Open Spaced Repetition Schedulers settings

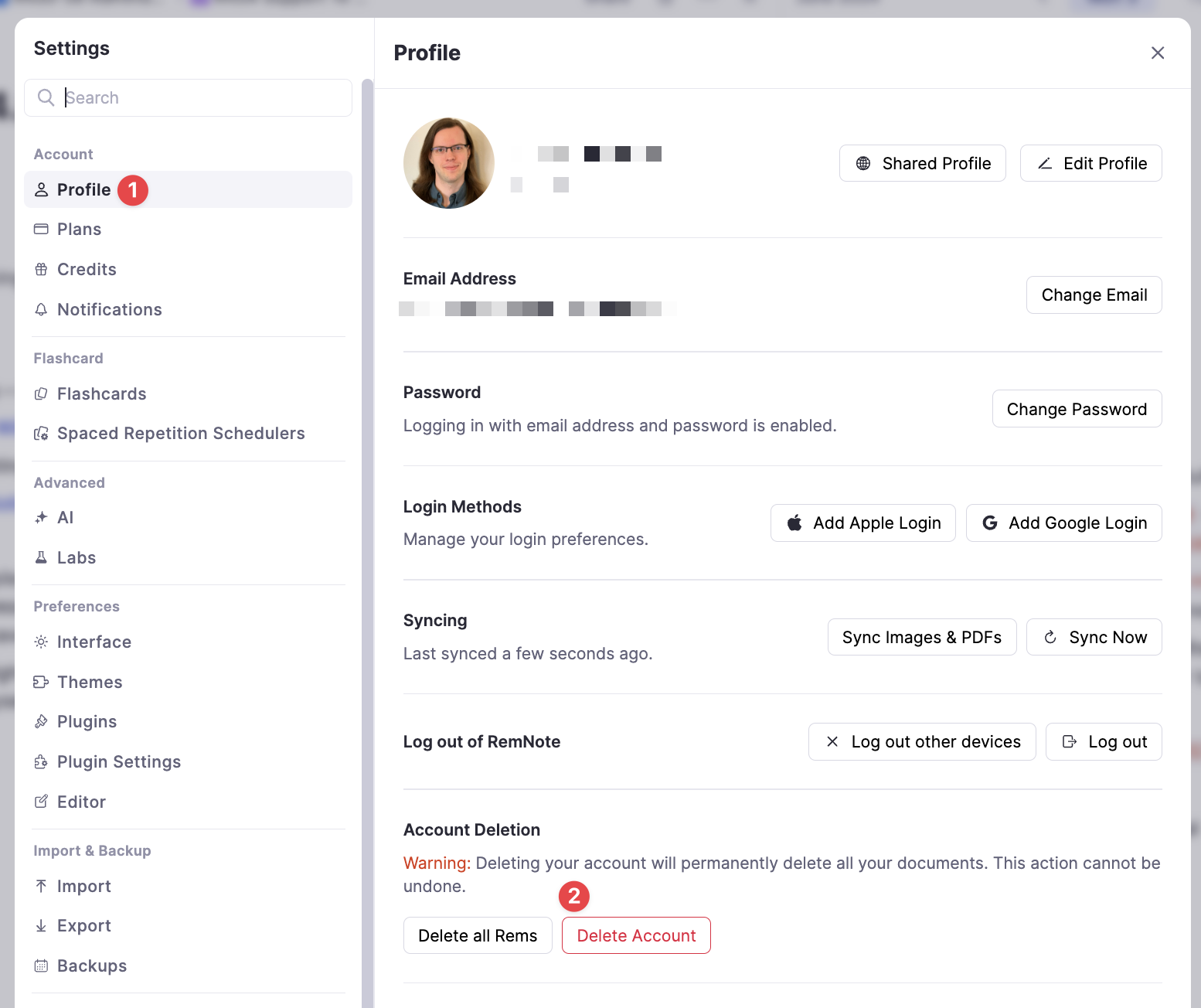(181, 434)
